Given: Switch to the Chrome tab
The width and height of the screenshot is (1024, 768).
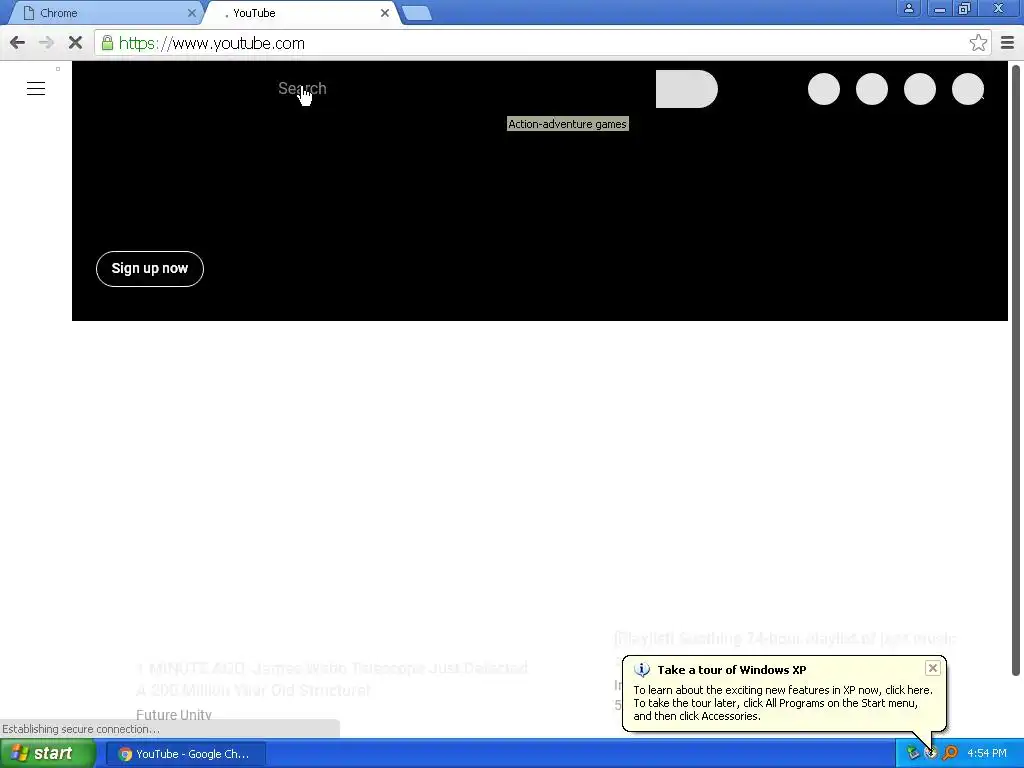Looking at the screenshot, I should click(x=104, y=13).
